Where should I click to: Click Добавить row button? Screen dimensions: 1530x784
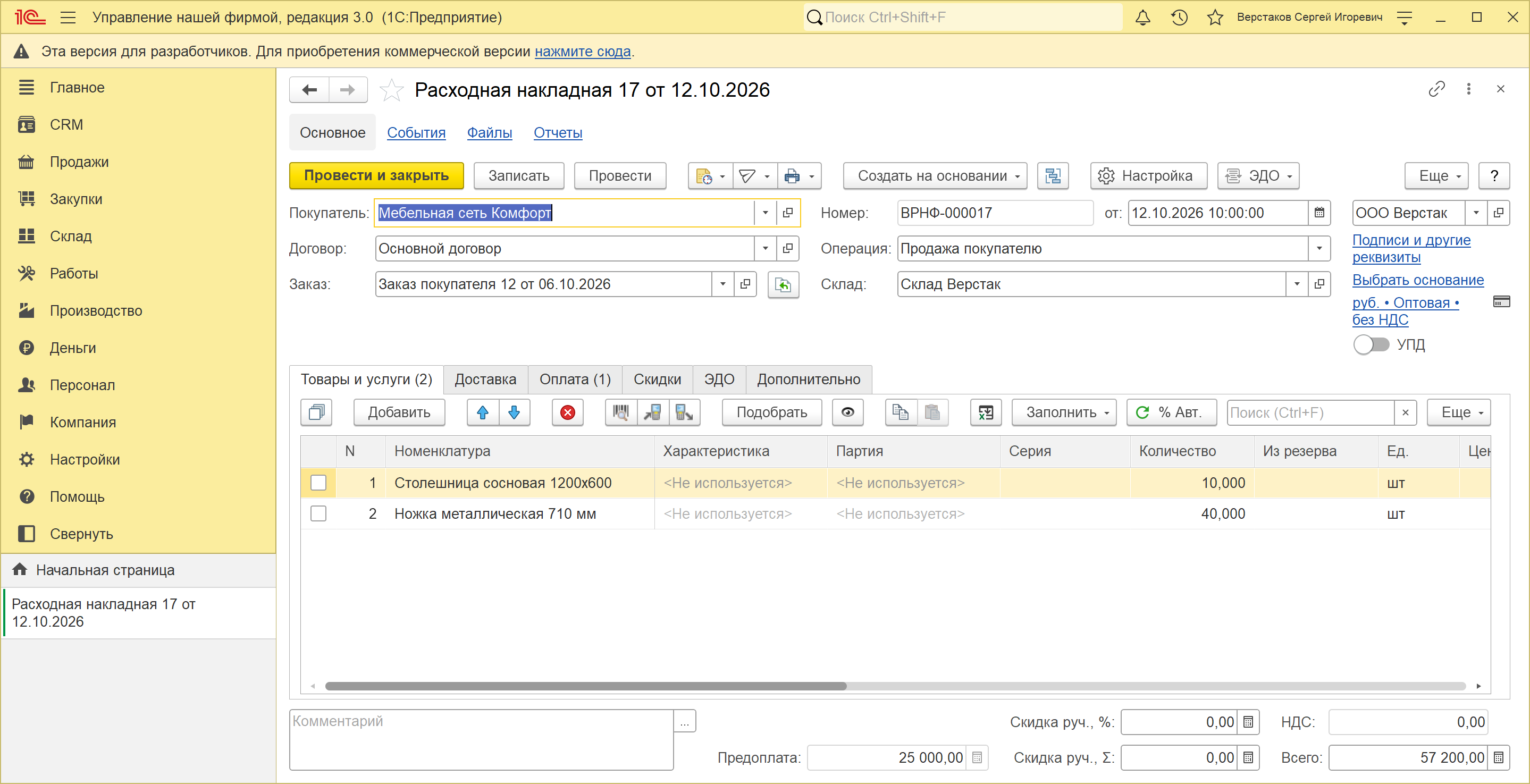coord(399,412)
